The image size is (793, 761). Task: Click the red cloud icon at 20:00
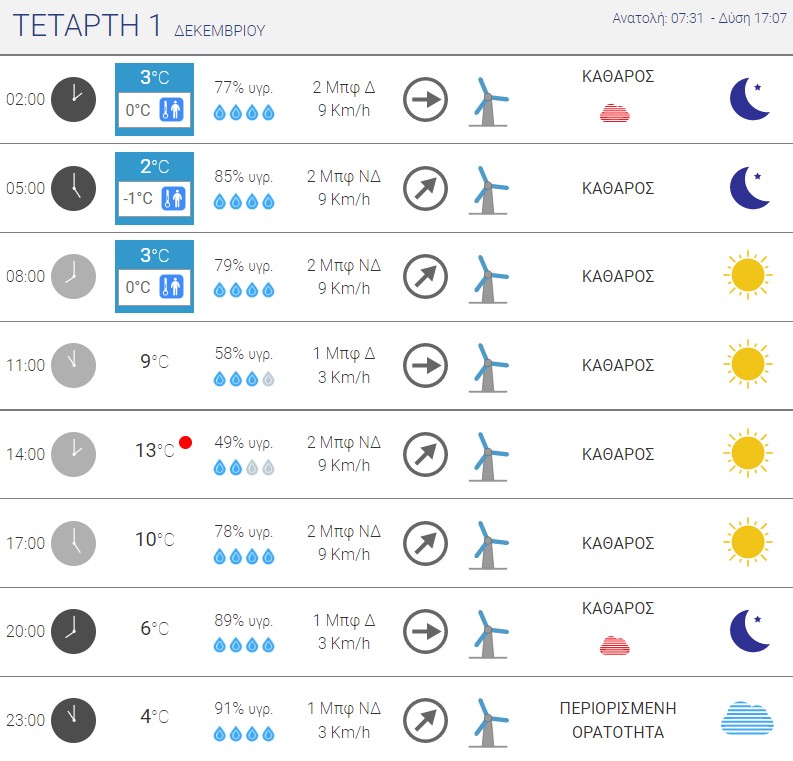tap(615, 644)
